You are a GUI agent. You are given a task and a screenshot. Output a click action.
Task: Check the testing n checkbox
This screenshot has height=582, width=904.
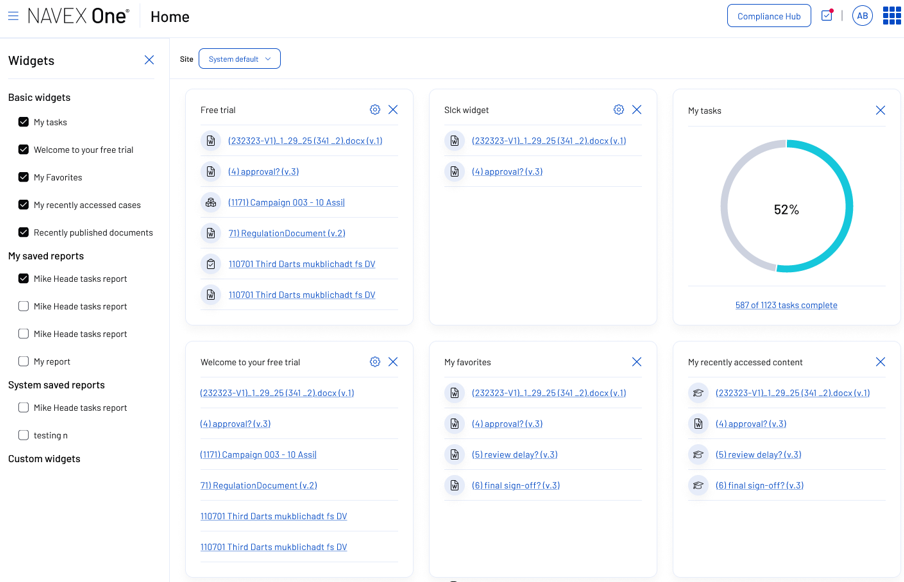[x=24, y=435]
